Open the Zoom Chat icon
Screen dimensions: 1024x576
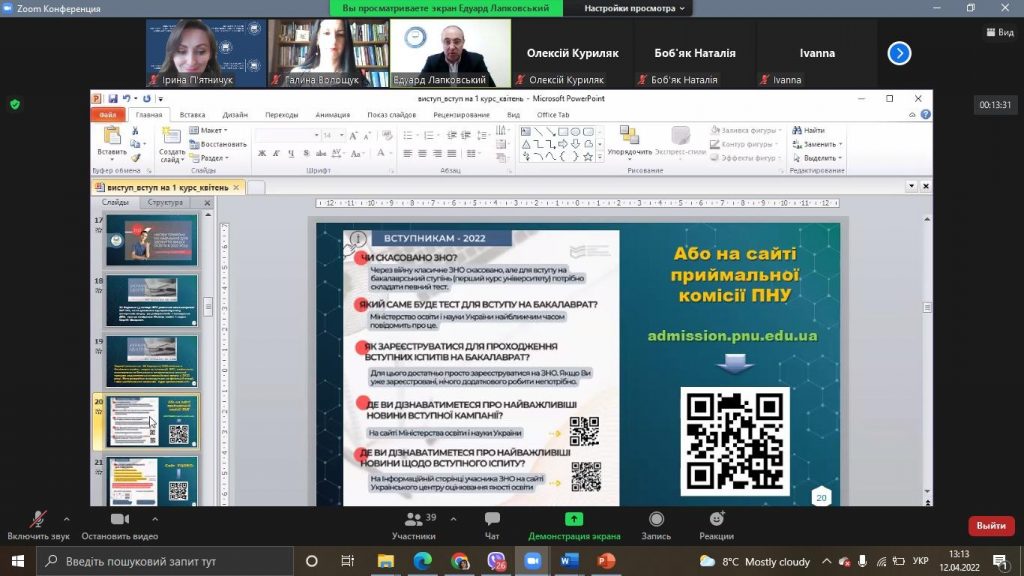492,519
